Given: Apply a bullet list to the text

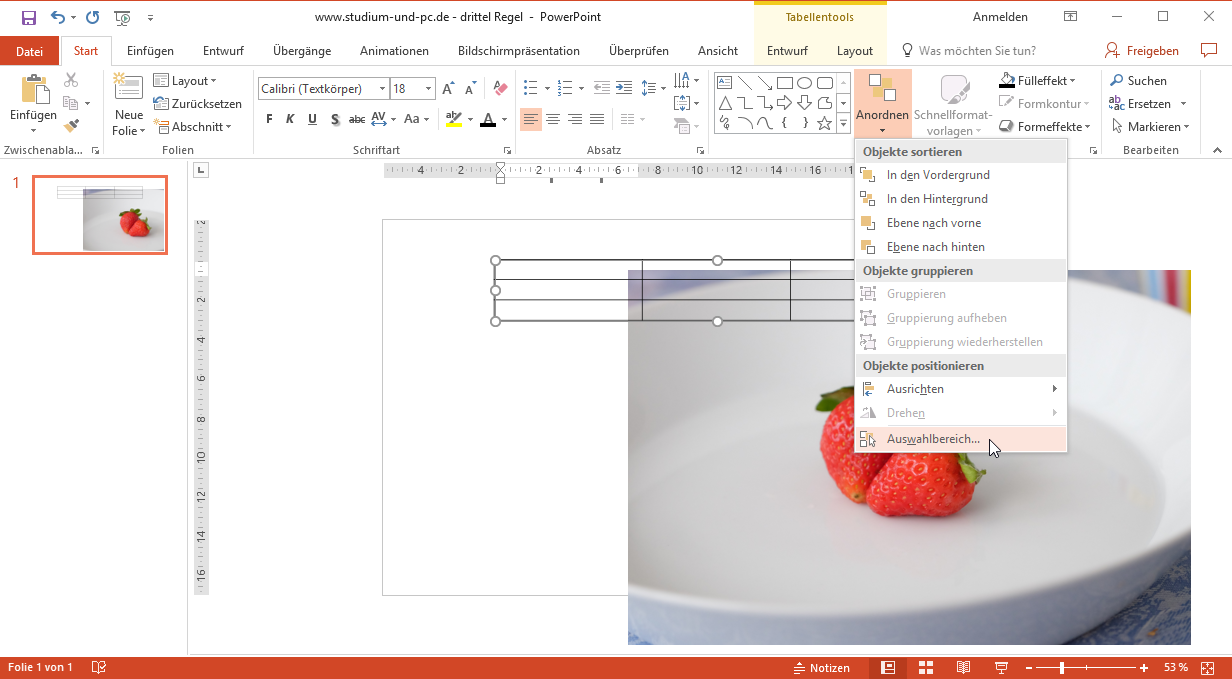Looking at the screenshot, I should 531,89.
